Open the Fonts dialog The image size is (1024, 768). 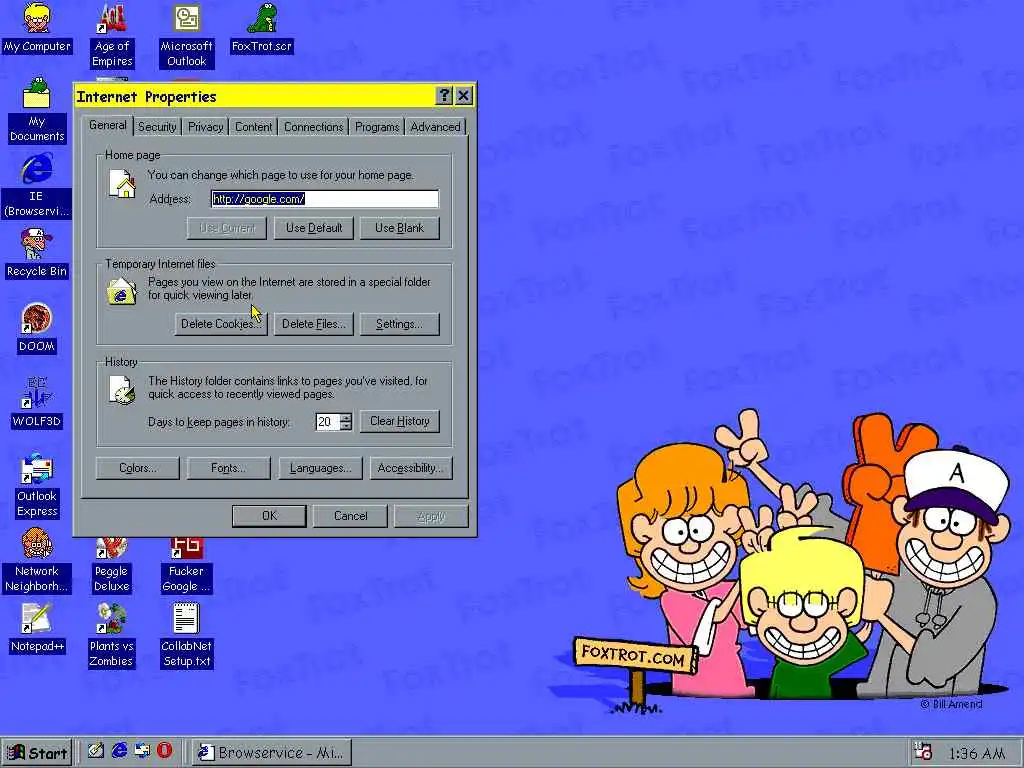pyautogui.click(x=228, y=468)
